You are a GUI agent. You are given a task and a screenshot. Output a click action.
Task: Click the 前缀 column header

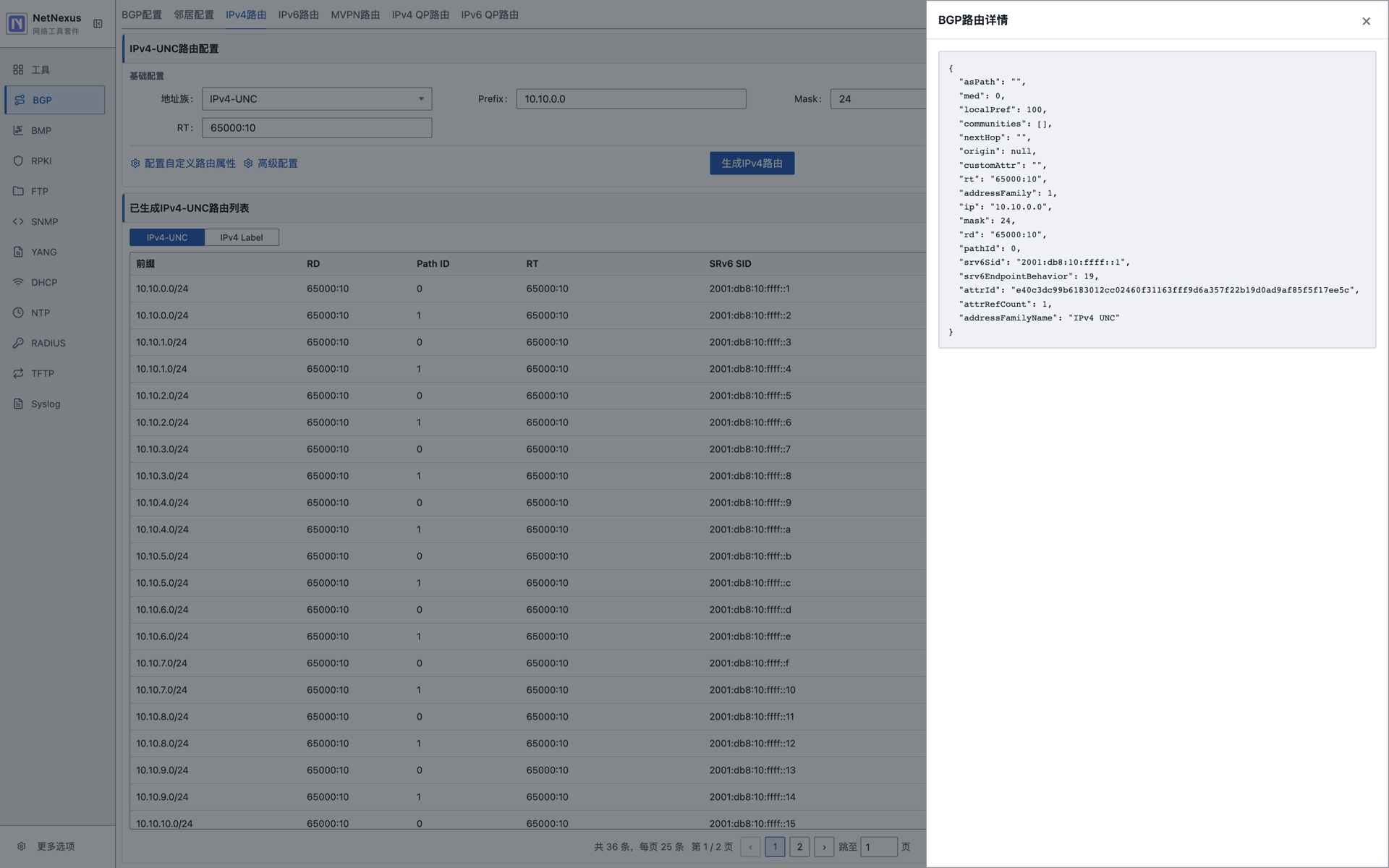tap(145, 264)
